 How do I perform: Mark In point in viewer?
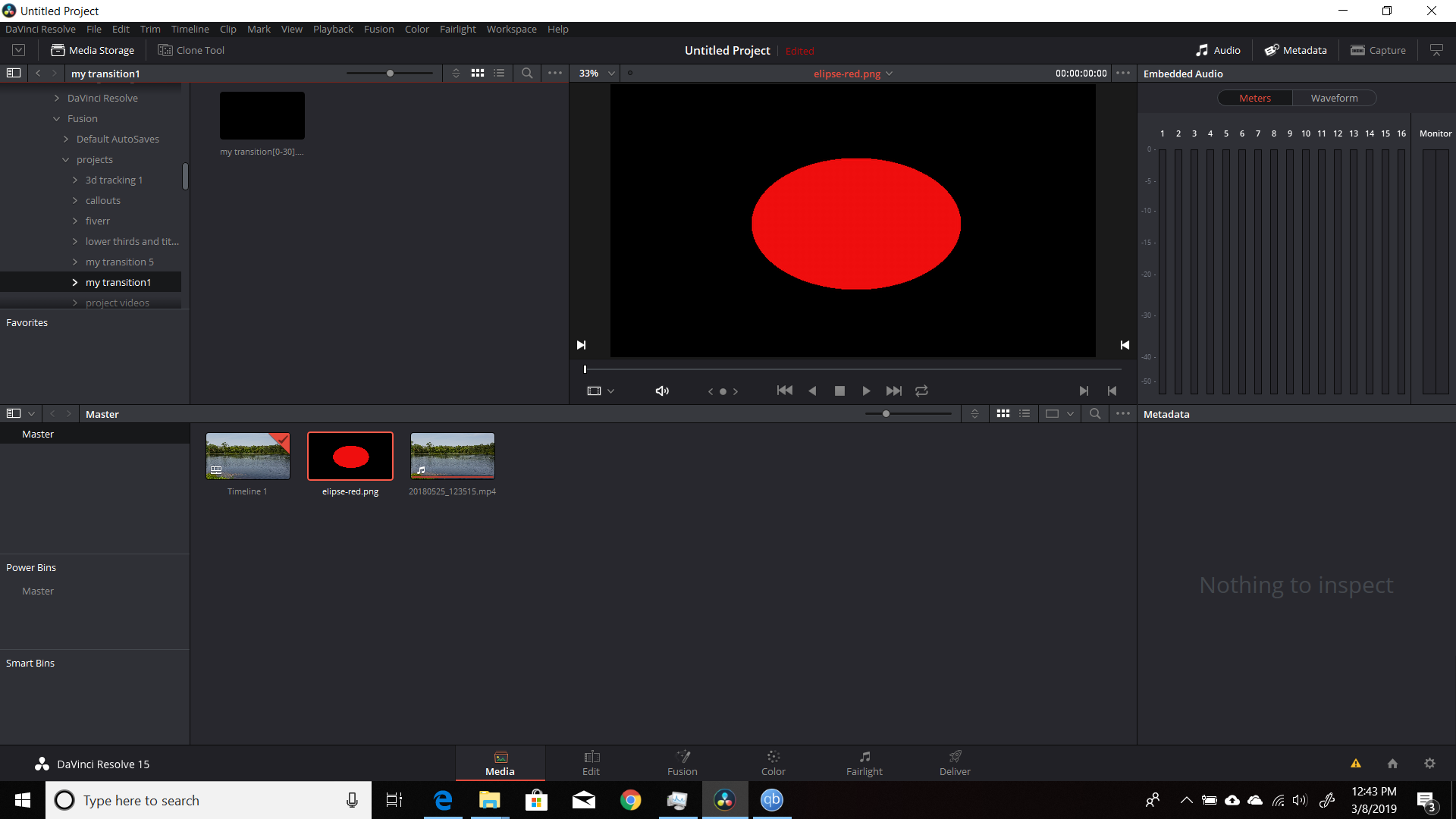(1084, 391)
